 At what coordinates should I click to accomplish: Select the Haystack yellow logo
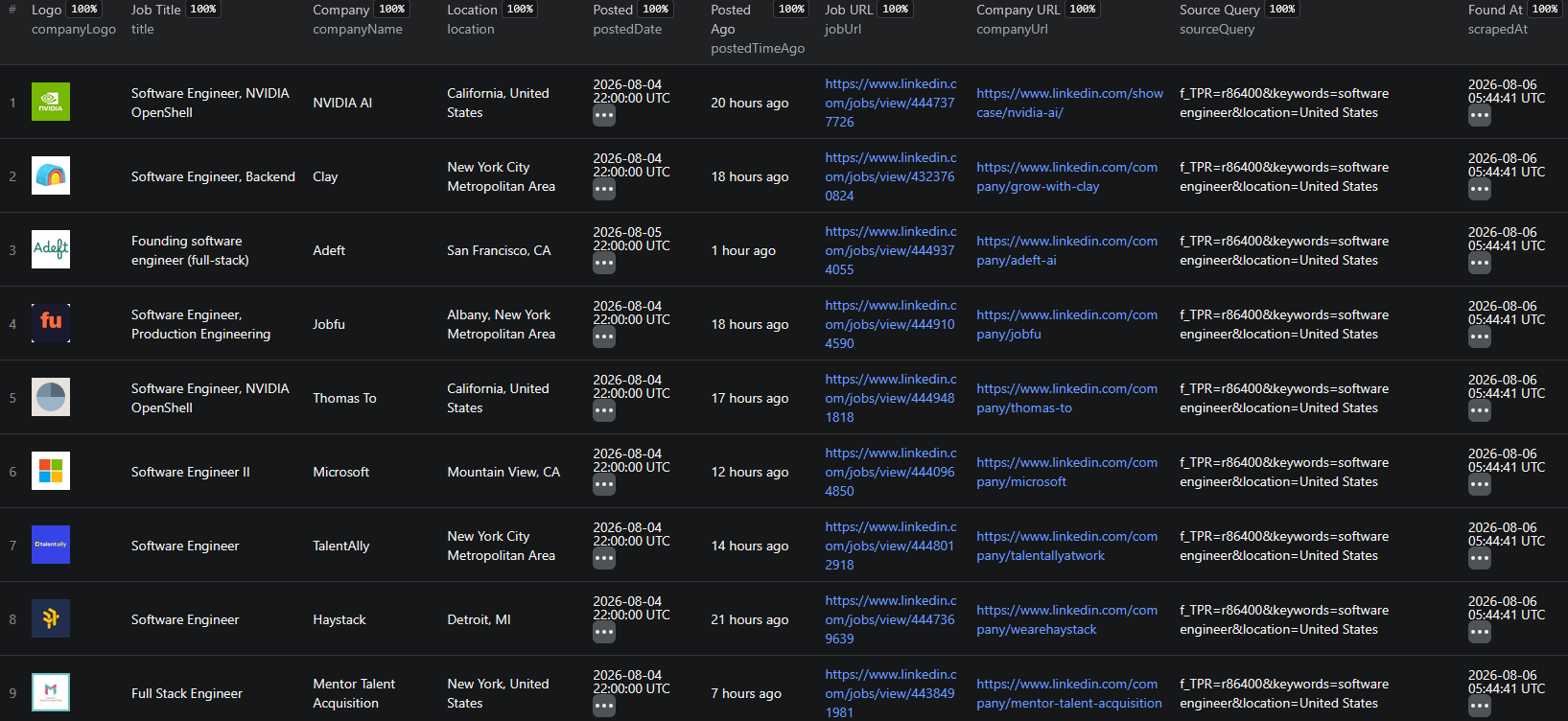[x=51, y=618]
